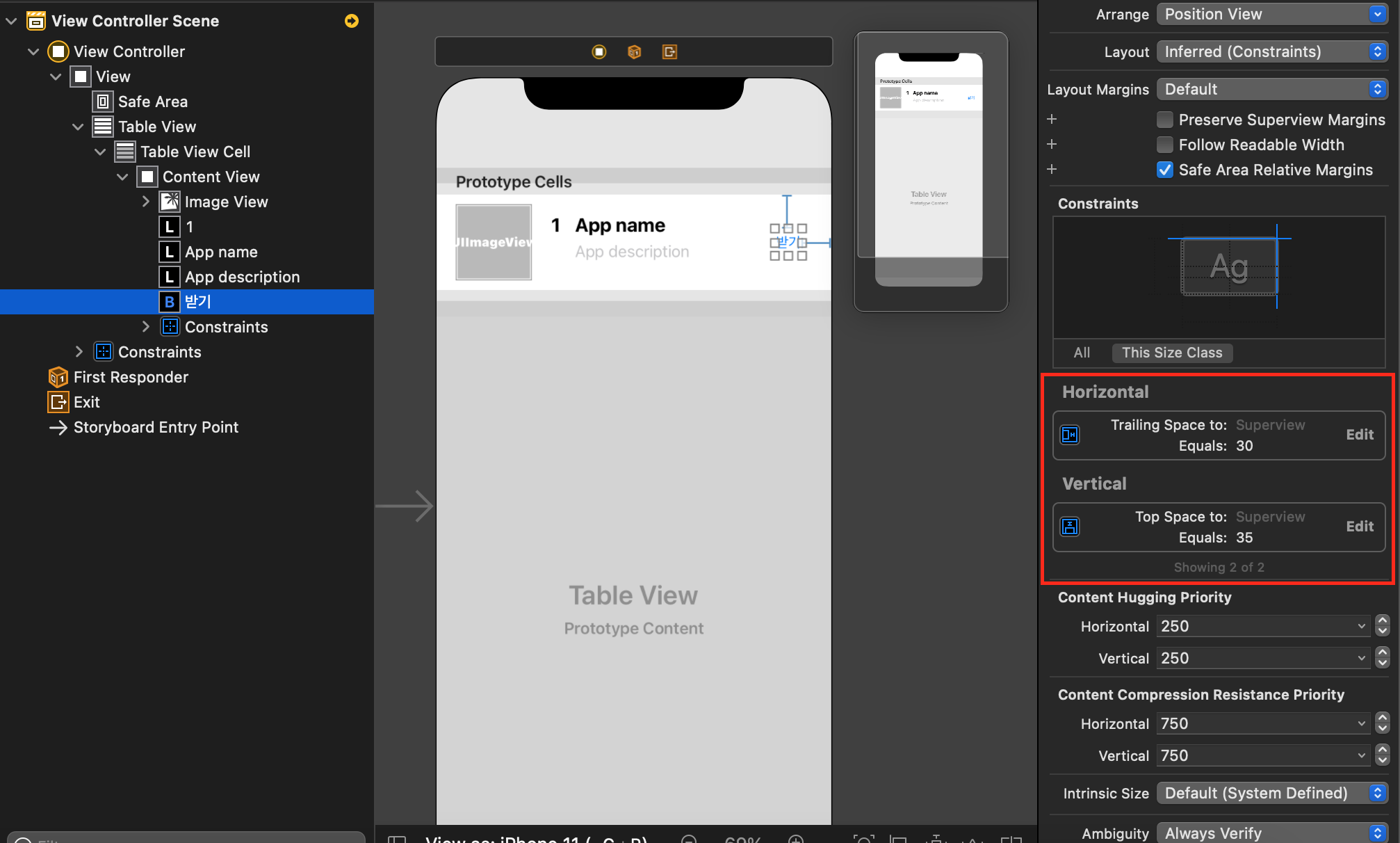Click yellow arrow icon beside View Controller Scene
Screen dimensions: 1400x843
point(352,21)
